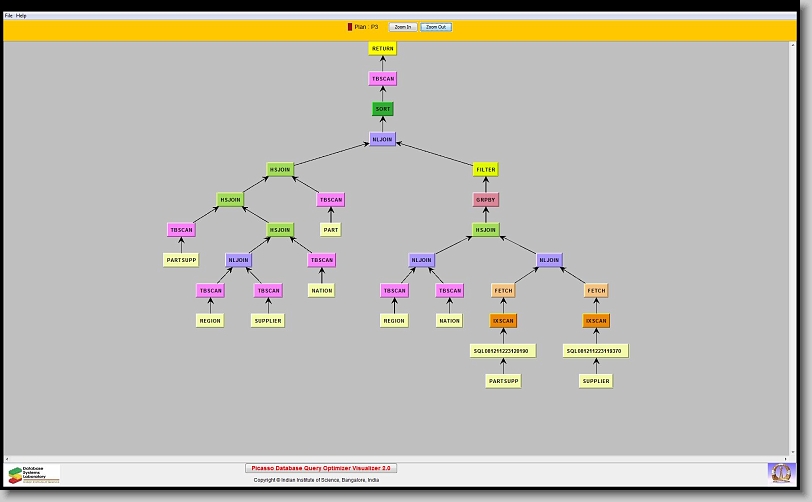
Task: Select the topmost NLJOIN node under SORT
Action: (383, 140)
